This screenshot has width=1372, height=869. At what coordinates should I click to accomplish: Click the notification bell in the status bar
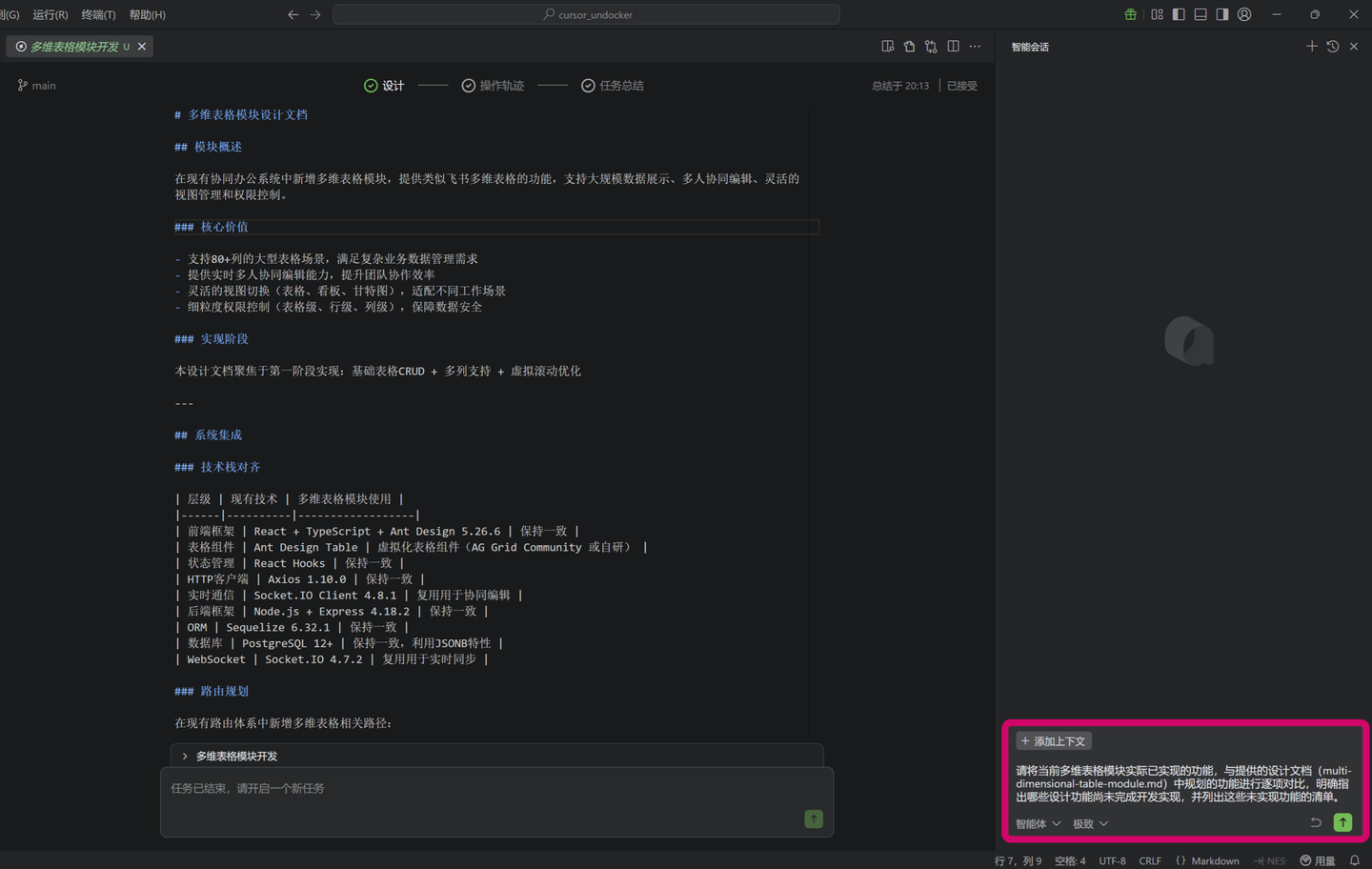[x=1354, y=860]
